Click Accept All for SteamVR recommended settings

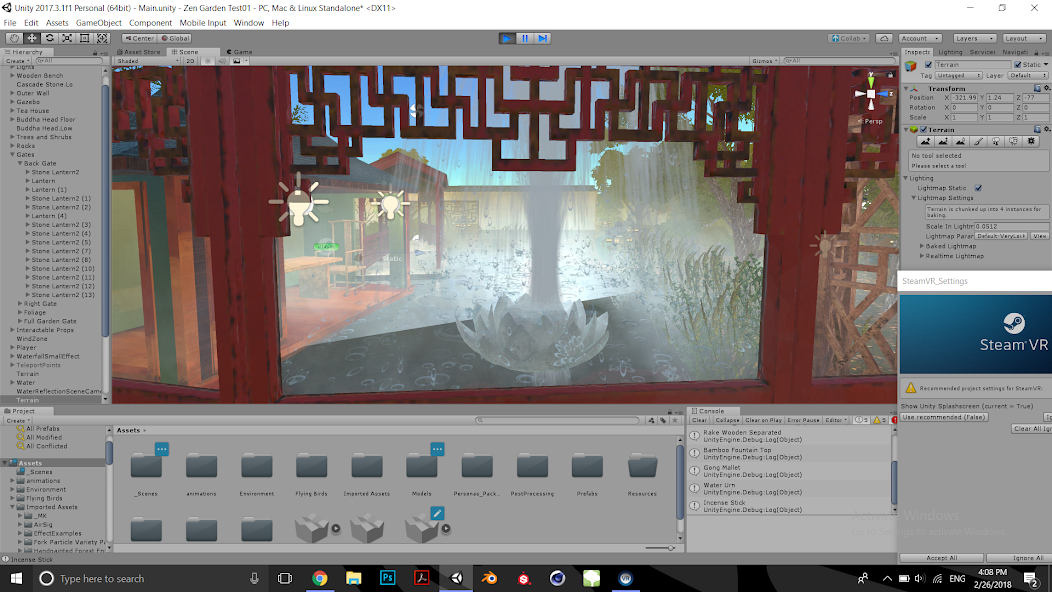(941, 558)
